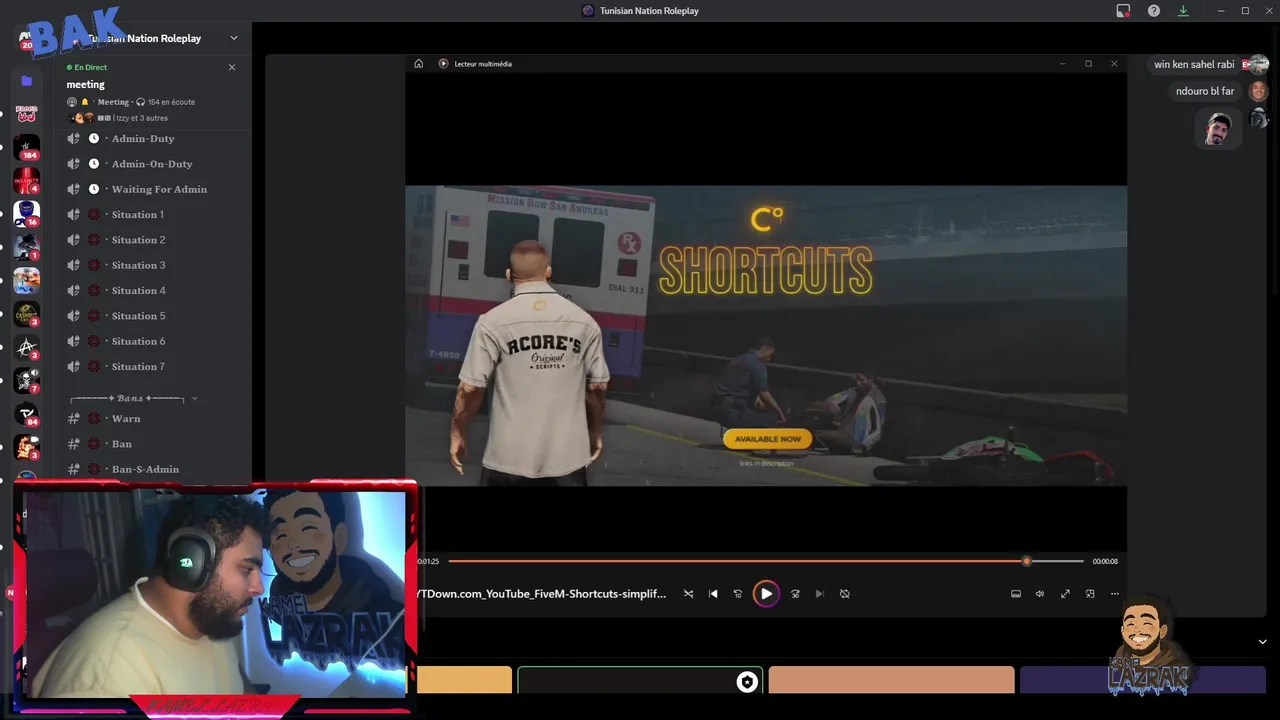
Task: Collapse the Bans channel category
Action: click(x=132, y=398)
